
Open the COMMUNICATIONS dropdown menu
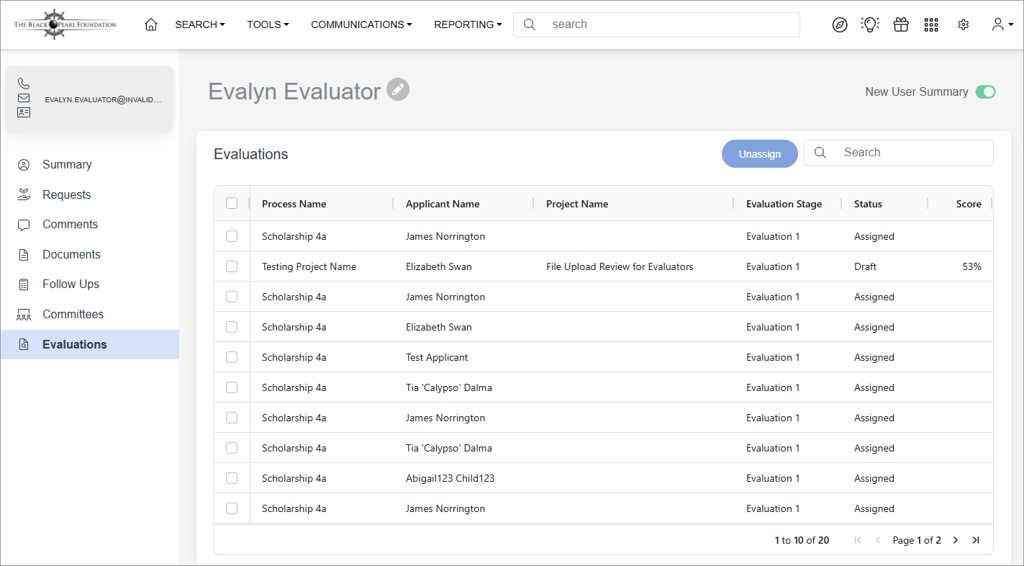[361, 25]
